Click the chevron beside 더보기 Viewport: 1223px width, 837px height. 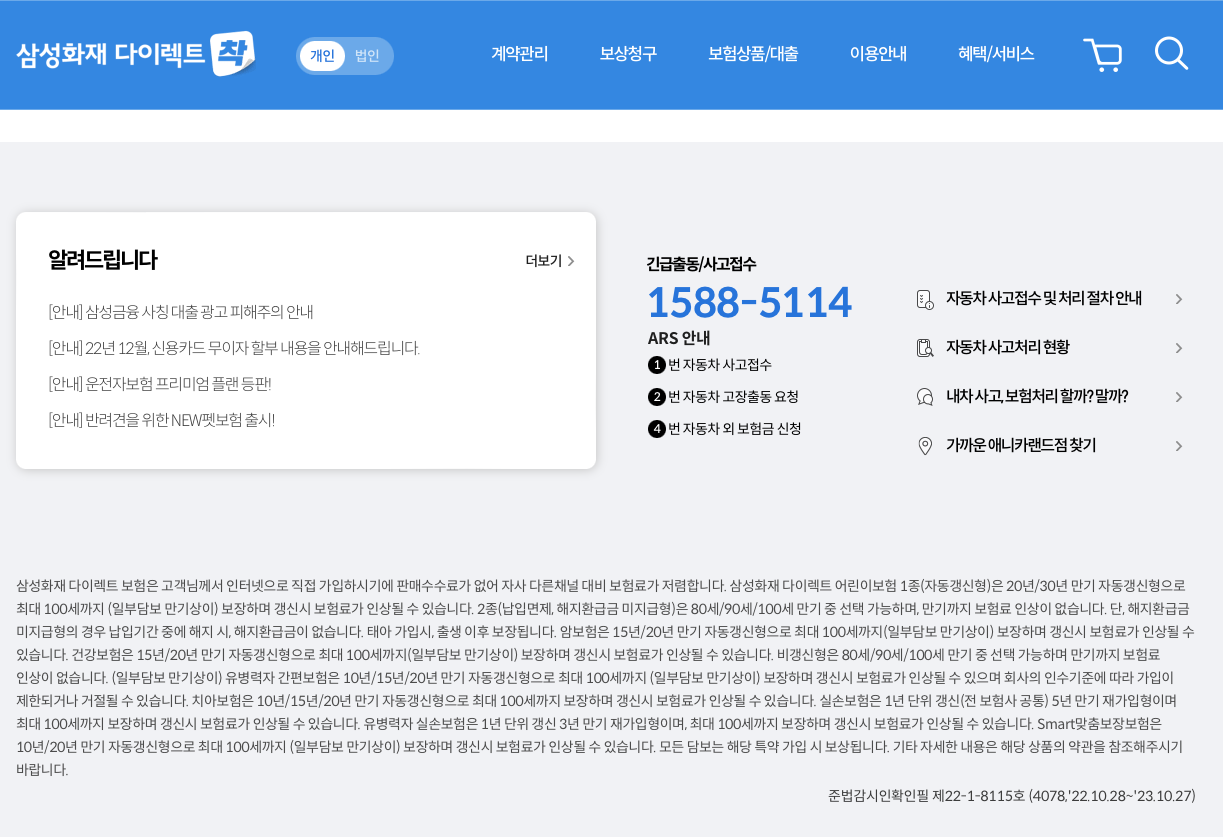(571, 261)
